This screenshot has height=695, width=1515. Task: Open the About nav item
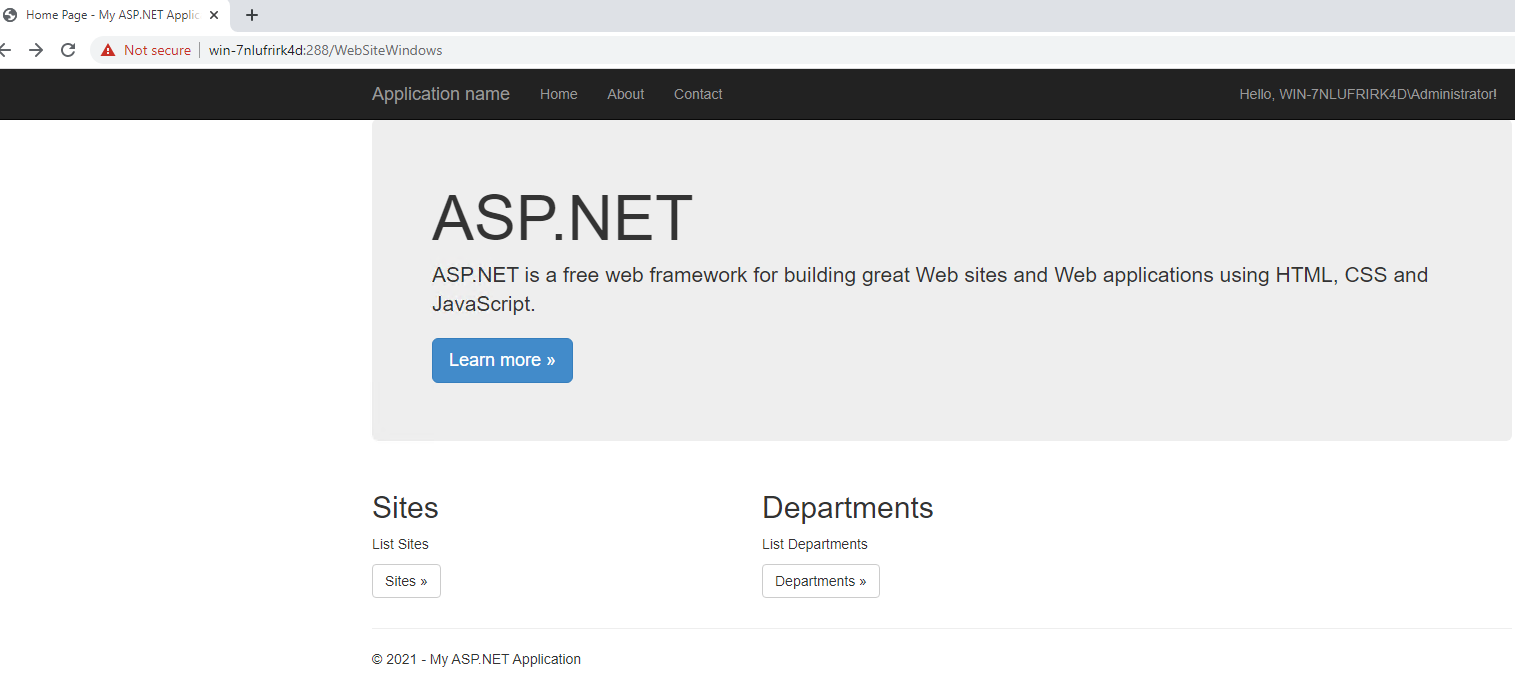[626, 94]
